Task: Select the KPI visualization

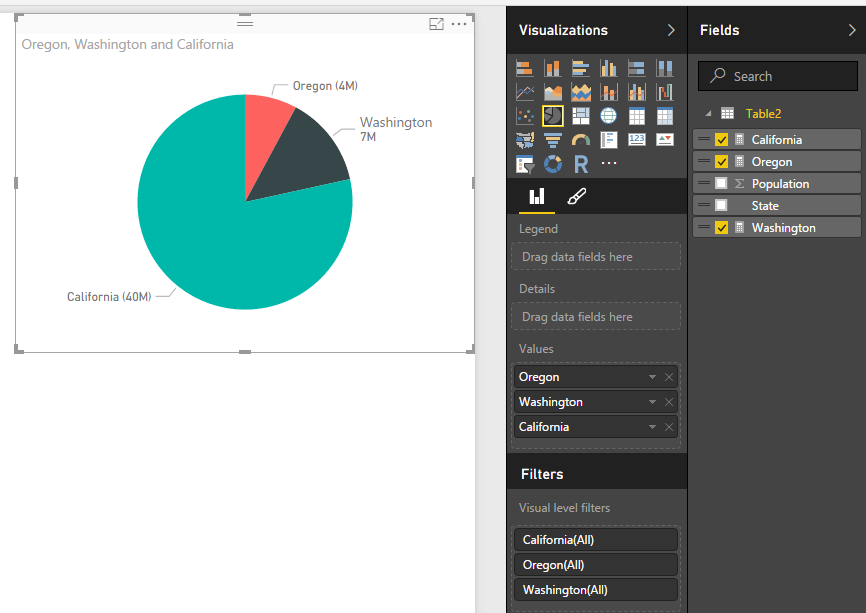Action: [664, 139]
